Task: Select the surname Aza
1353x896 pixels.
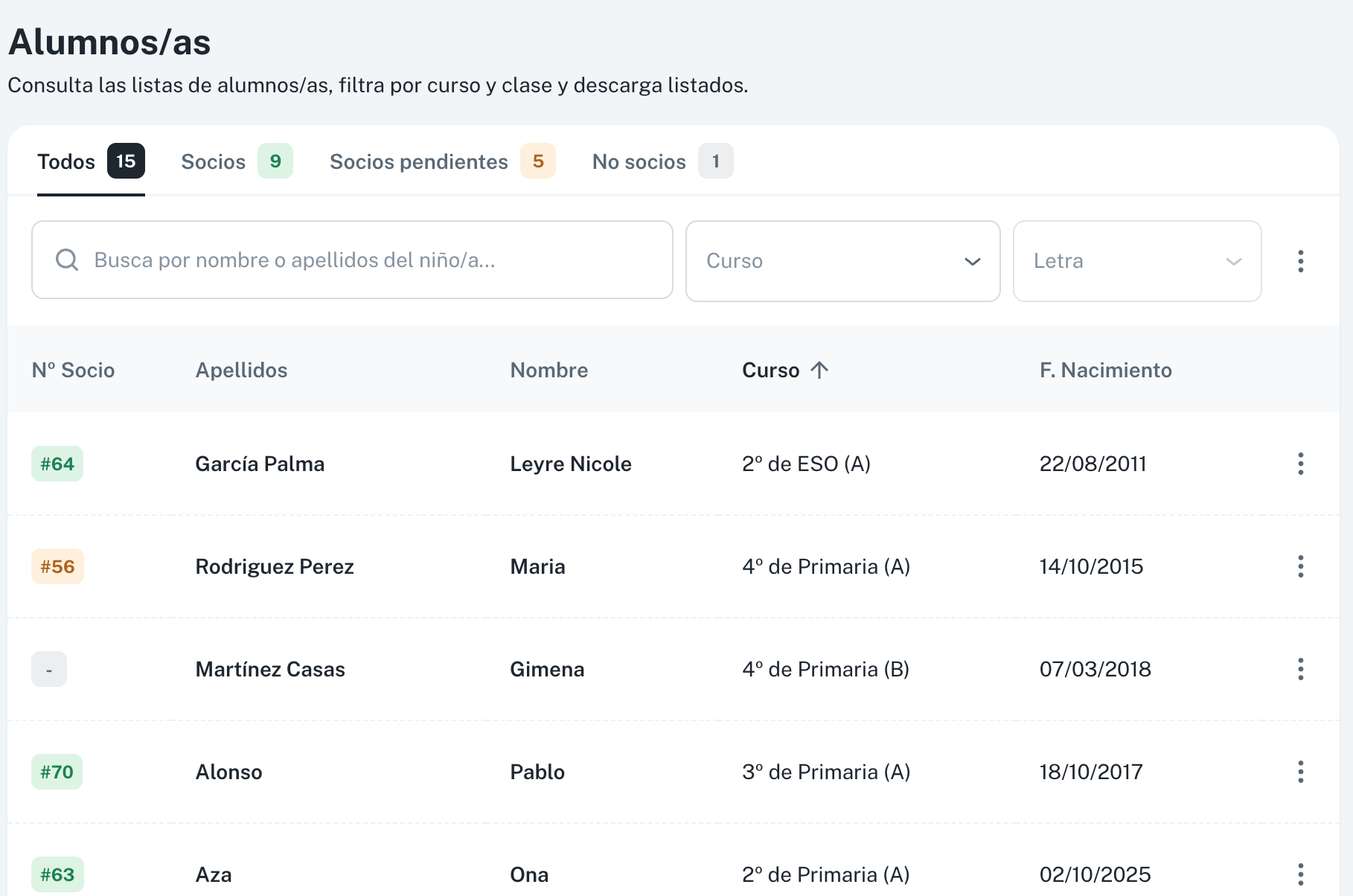Action: tap(214, 874)
